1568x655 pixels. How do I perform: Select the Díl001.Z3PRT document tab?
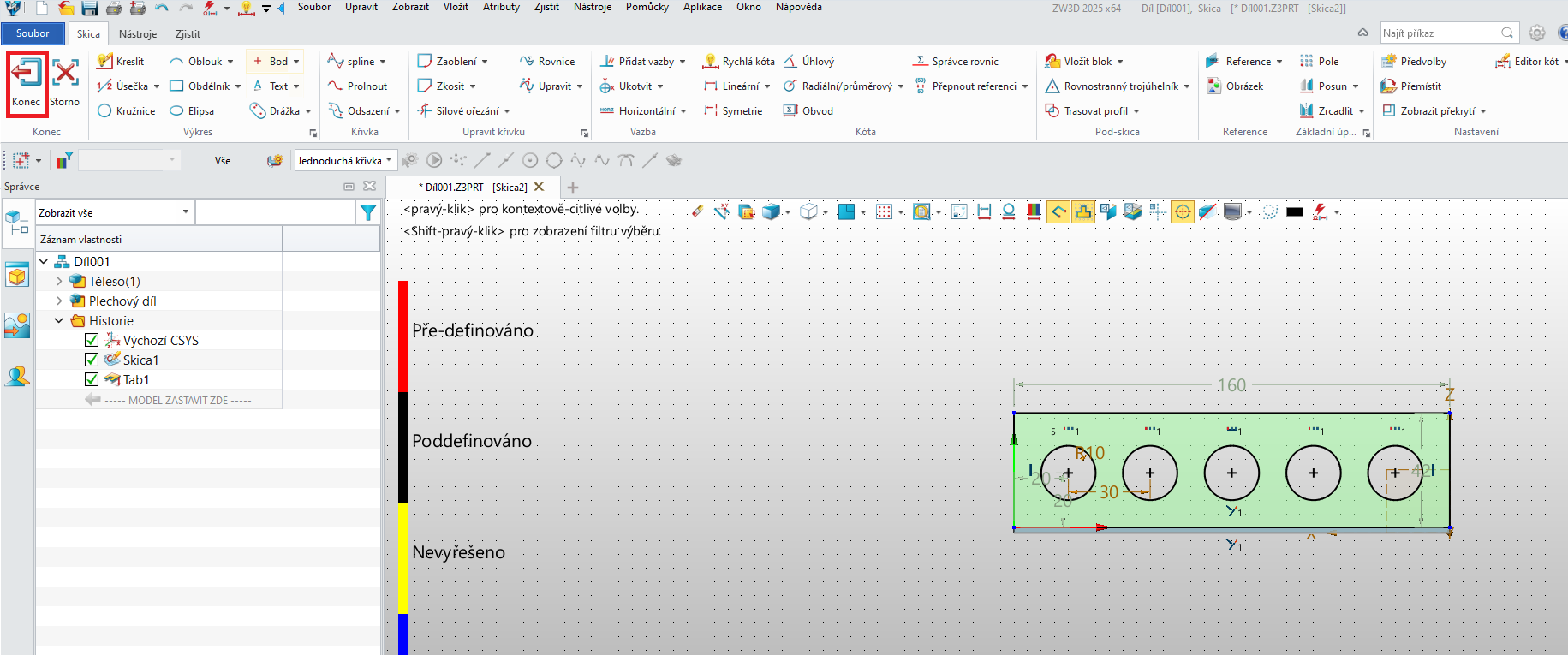pyautogui.click(x=472, y=187)
